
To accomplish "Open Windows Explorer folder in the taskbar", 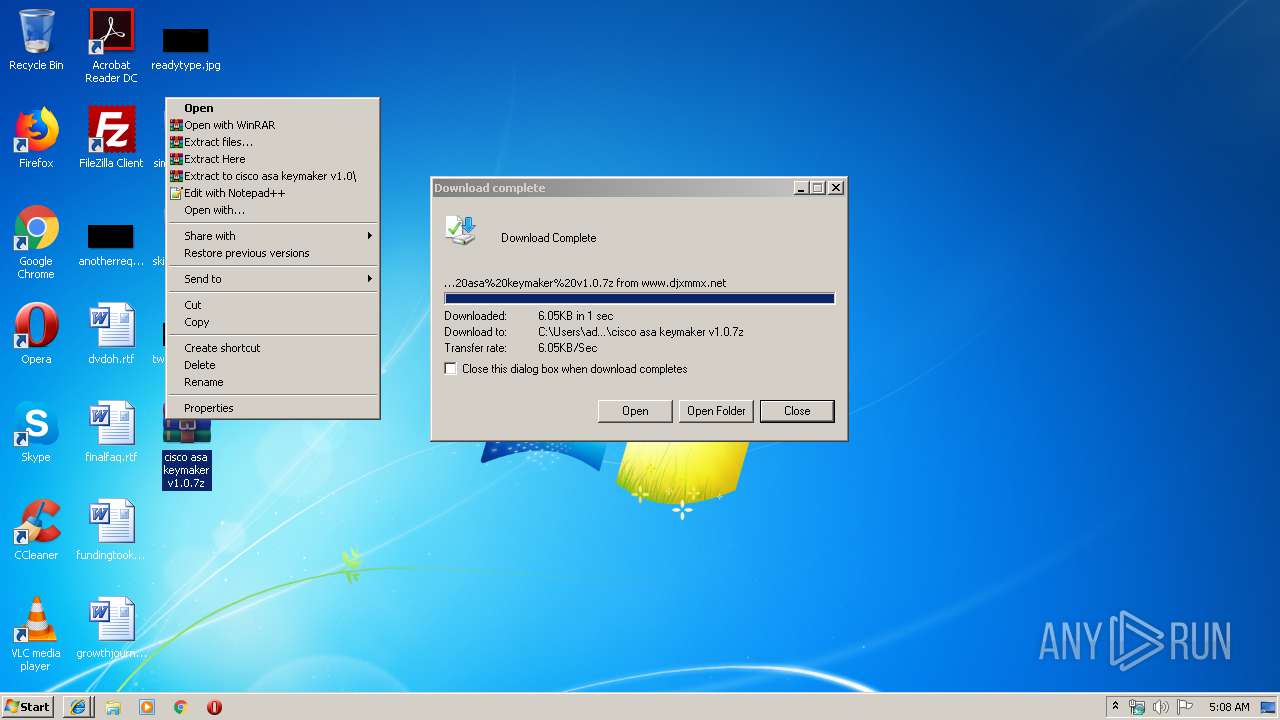I will (113, 707).
